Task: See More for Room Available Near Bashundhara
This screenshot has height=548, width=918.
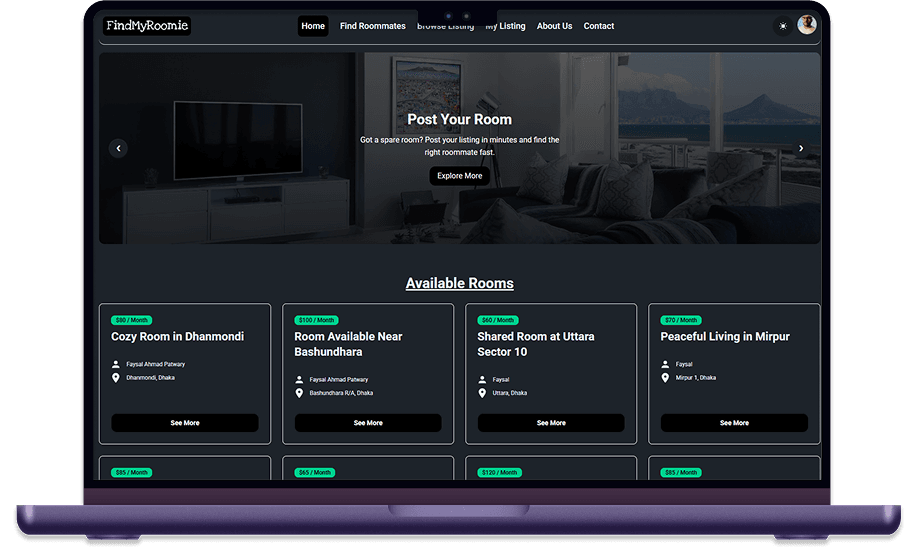Action: pos(368,423)
